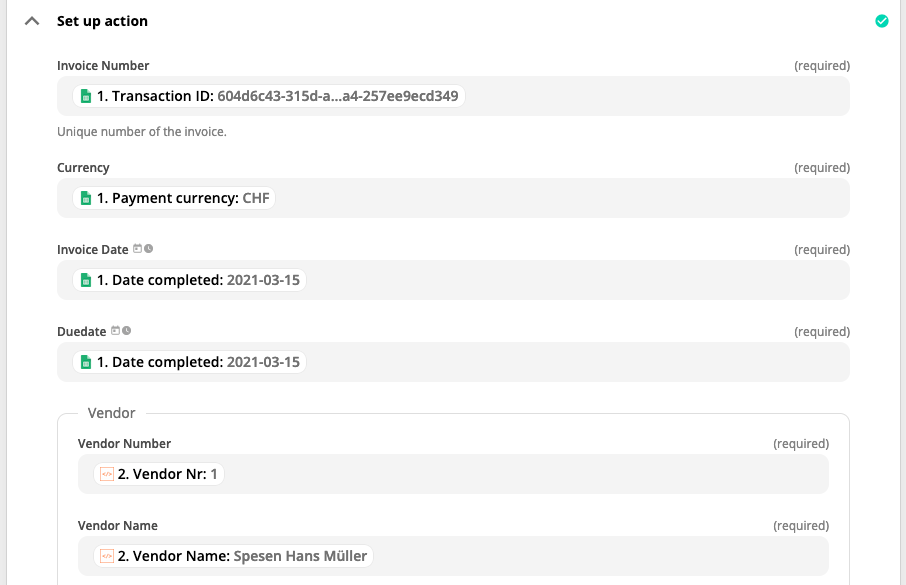The image size is (906, 585).
Task: Click the code icon in Vendor Name pill
Action: point(107,556)
